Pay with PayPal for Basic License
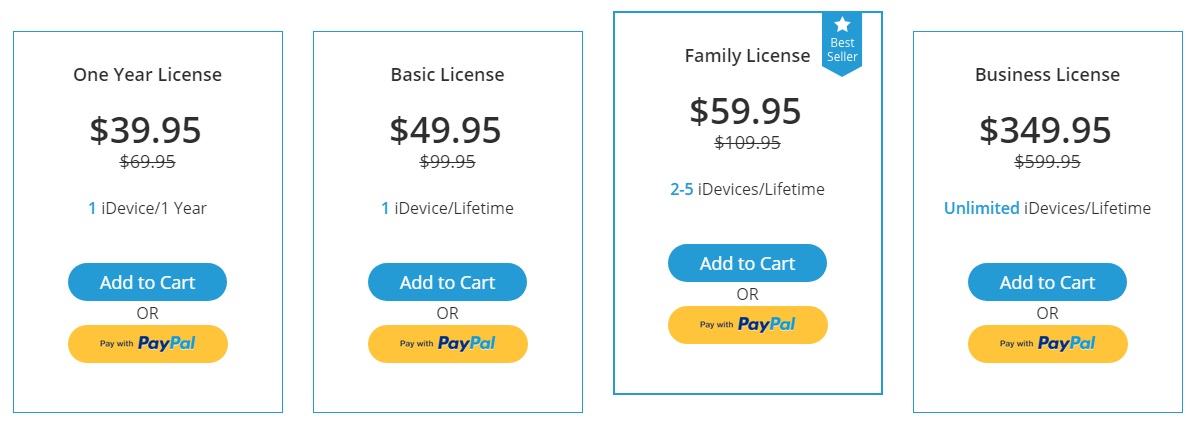Screen dimensions: 1196x428 (447, 343)
